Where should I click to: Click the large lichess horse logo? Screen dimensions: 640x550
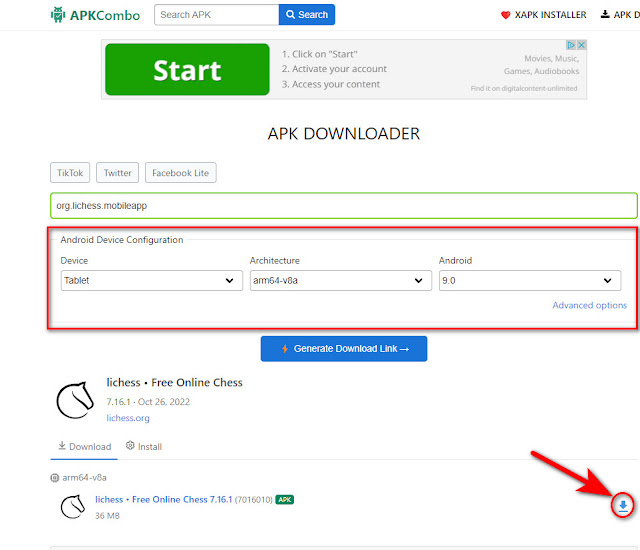(76, 400)
